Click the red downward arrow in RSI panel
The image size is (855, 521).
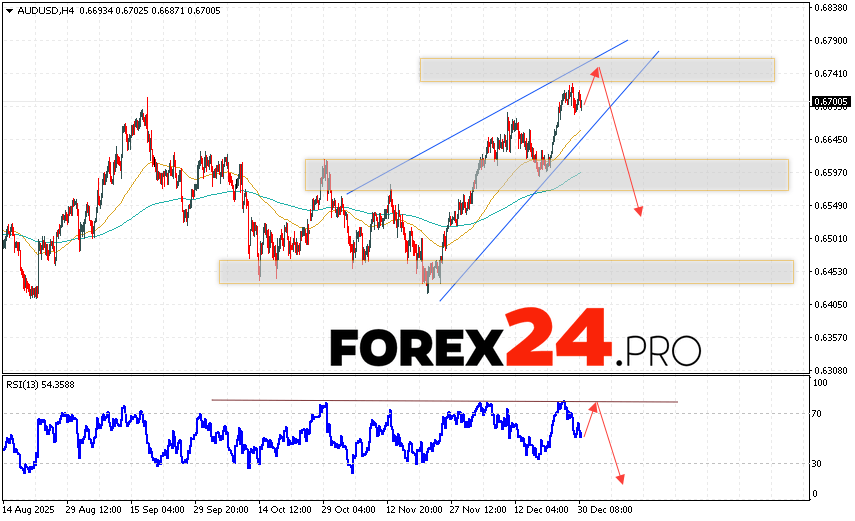tap(610, 446)
